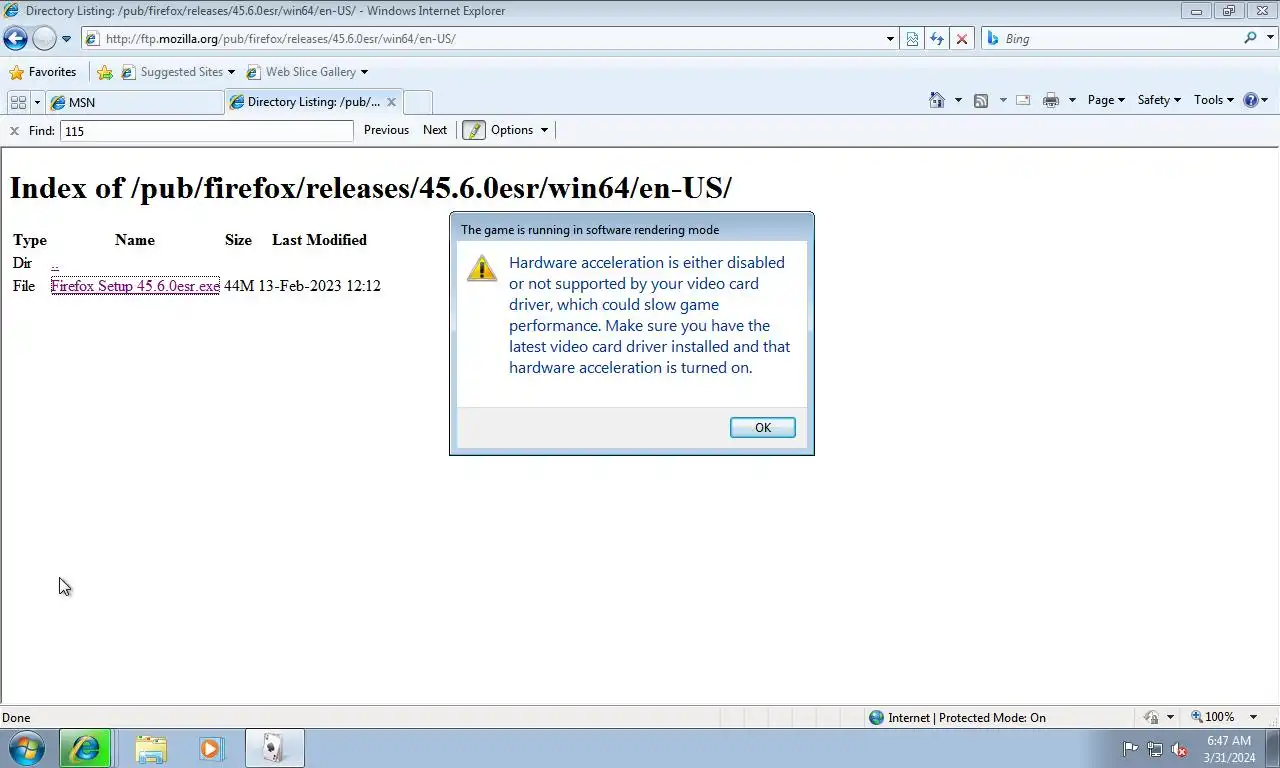The height and width of the screenshot is (768, 1280).
Task: Open the Windows Start orb
Action: 27,748
